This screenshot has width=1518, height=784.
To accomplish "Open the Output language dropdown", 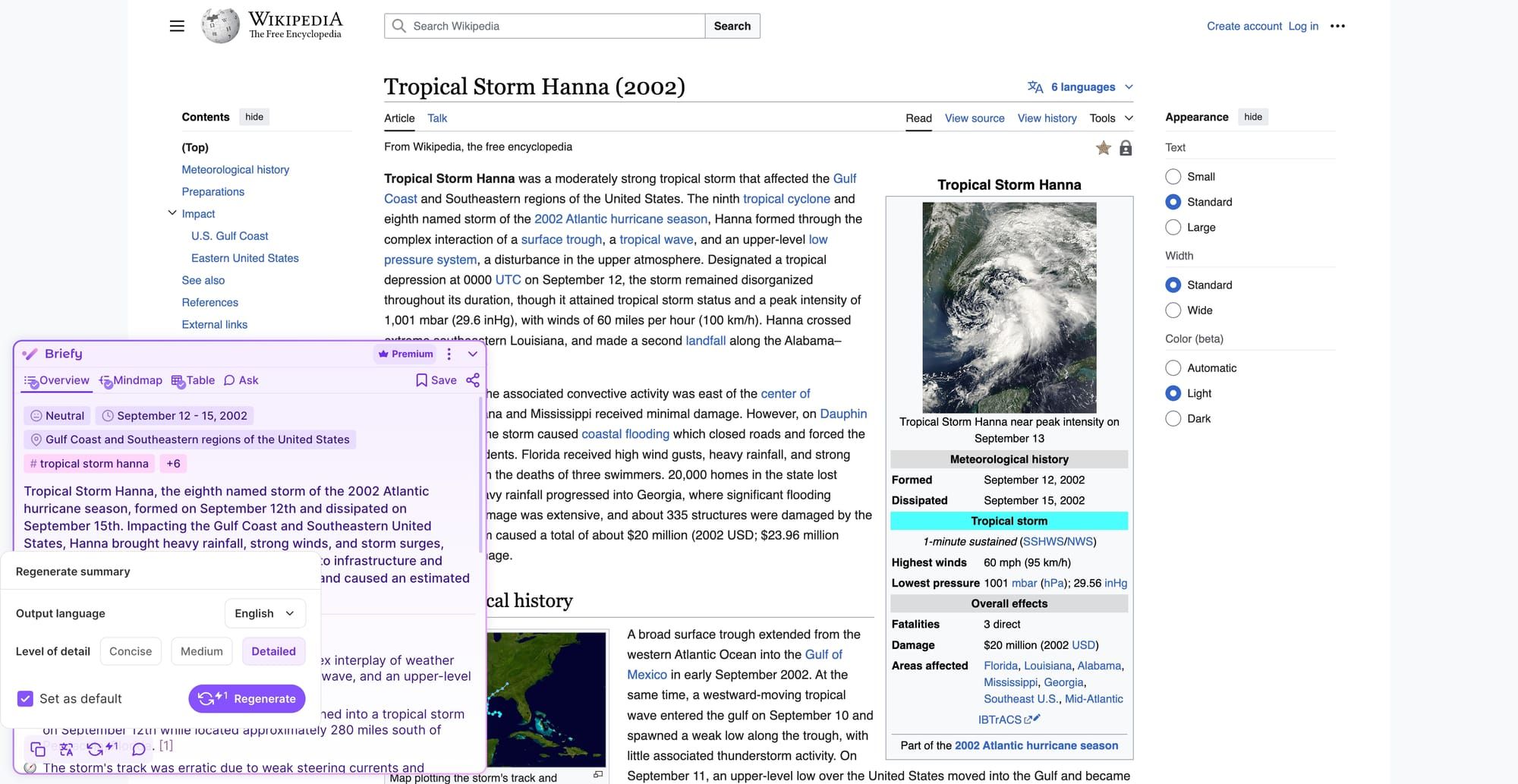I will [x=265, y=613].
